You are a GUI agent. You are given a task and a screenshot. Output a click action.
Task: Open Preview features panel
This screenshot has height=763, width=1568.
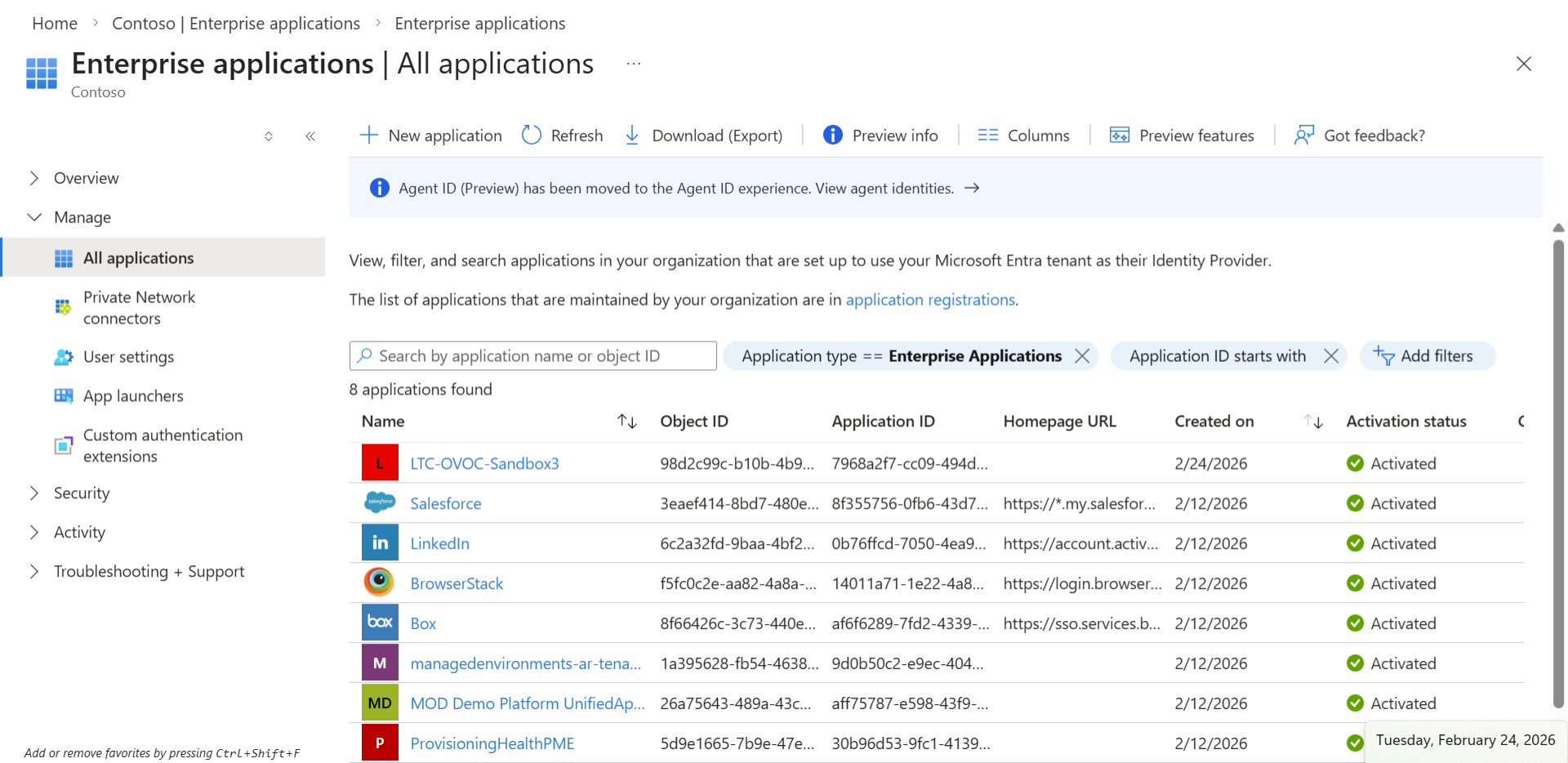pyautogui.click(x=1182, y=135)
